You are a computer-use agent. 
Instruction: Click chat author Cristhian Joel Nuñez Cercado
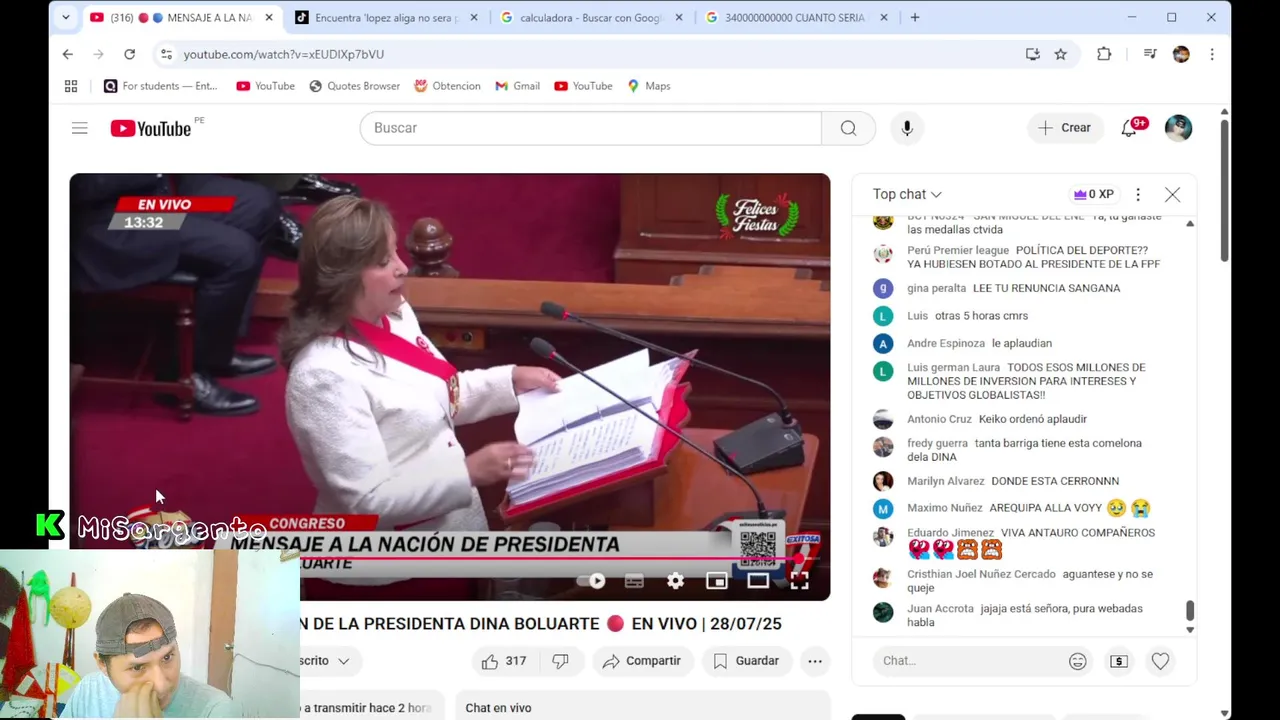(981, 574)
